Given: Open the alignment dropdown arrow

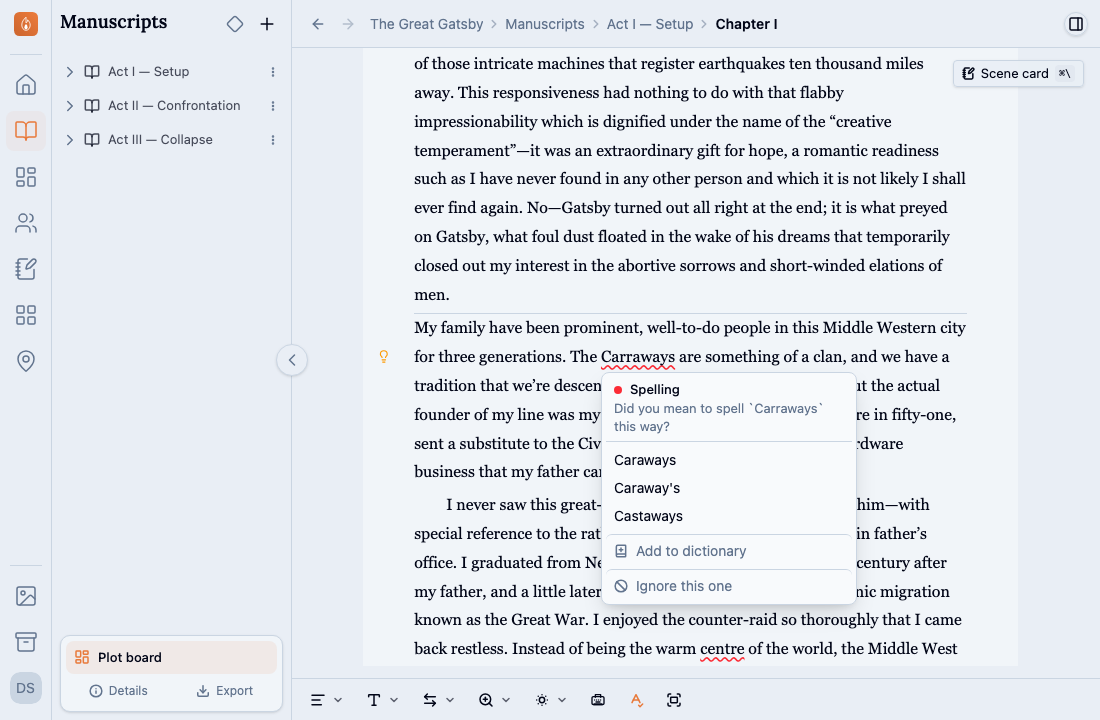Looking at the screenshot, I should (338, 700).
